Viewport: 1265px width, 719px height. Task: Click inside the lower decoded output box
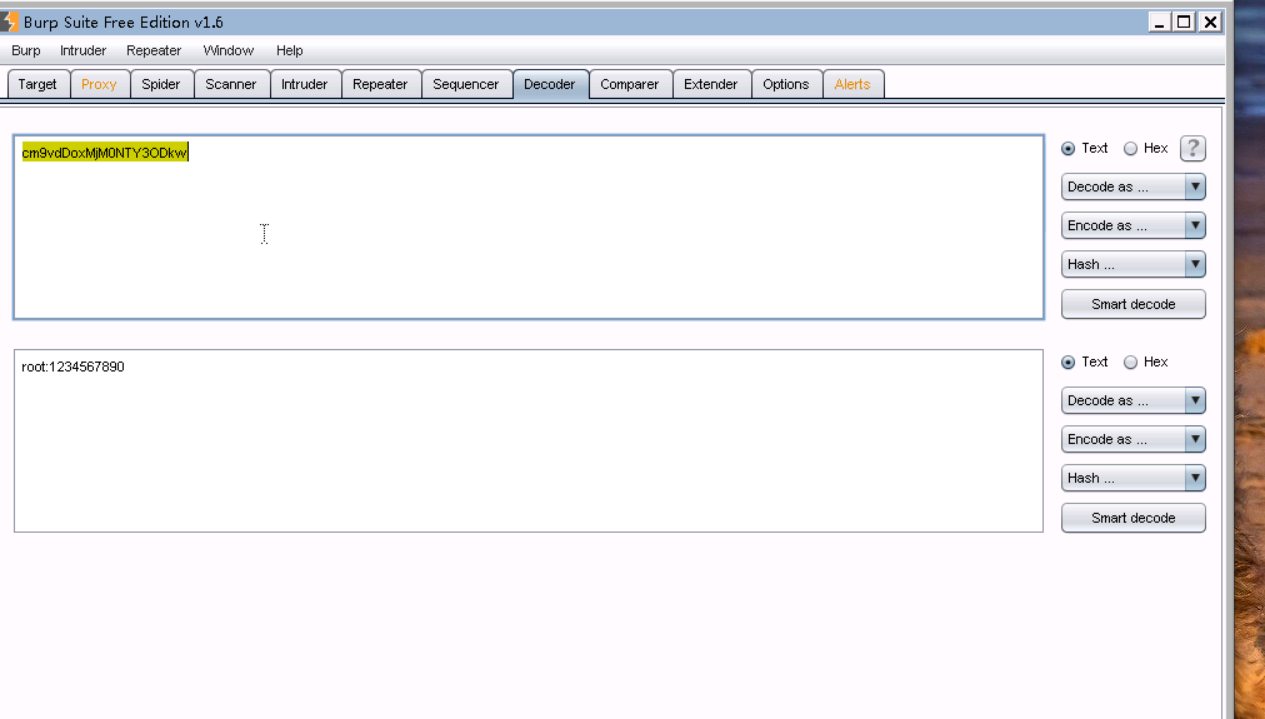click(528, 441)
